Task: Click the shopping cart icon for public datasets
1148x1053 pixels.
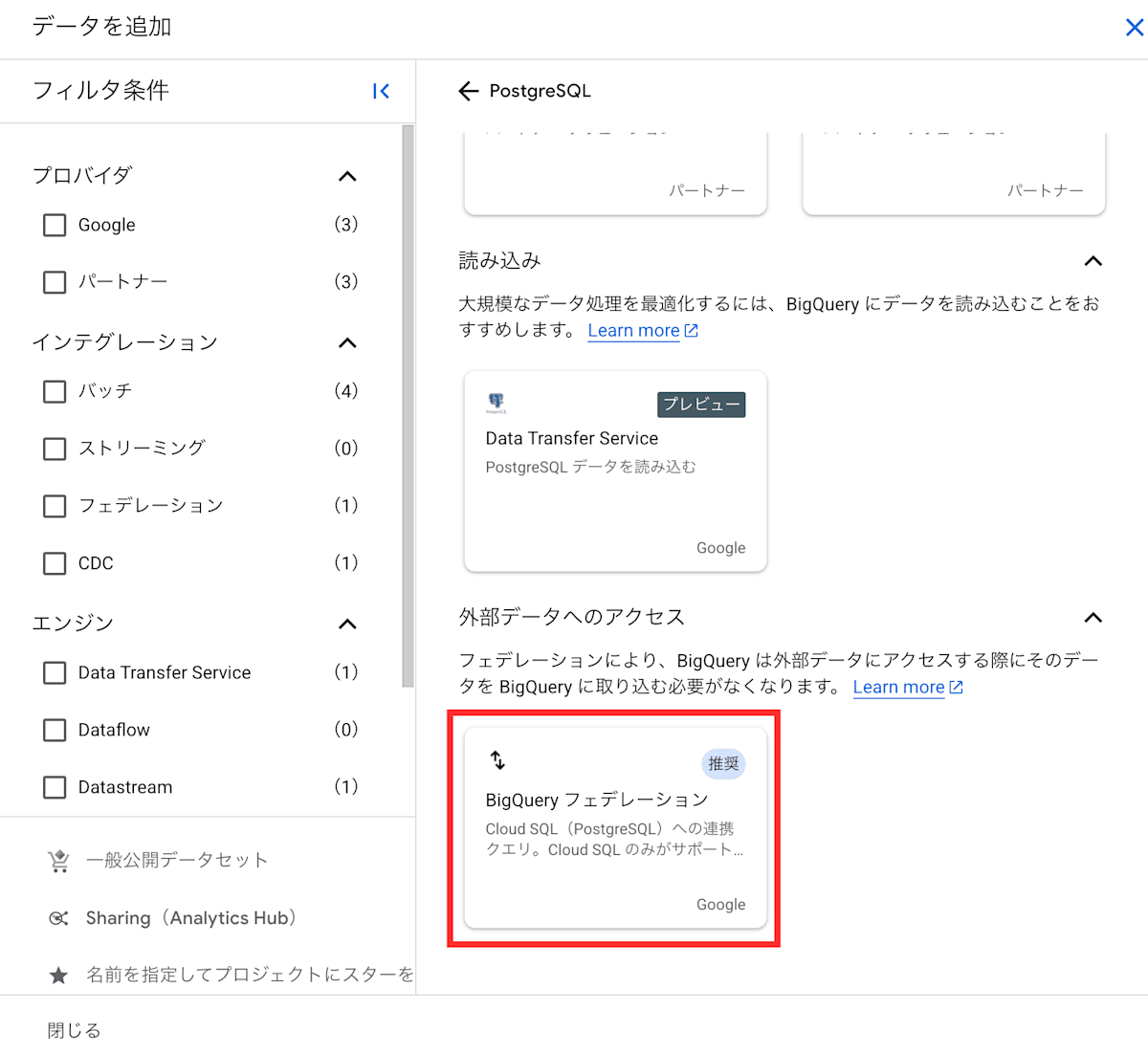Action: [x=58, y=861]
